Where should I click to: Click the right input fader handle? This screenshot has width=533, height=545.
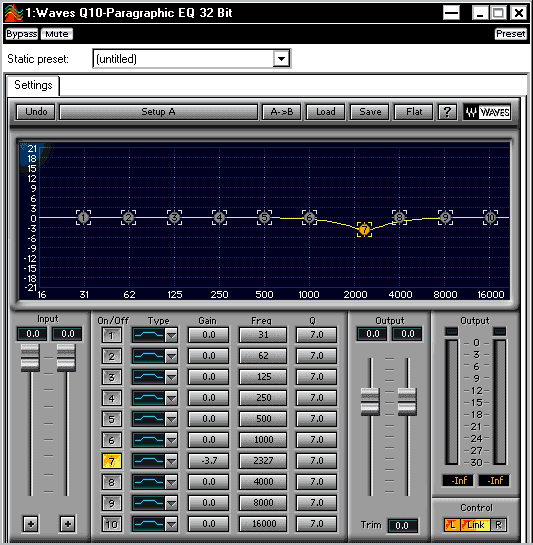[x=66, y=358]
